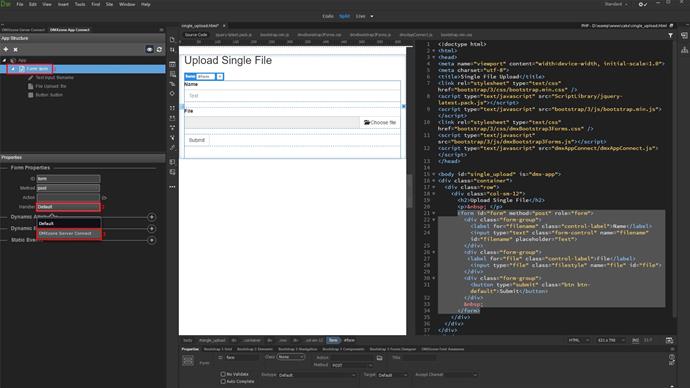Add a Dynamic Attribute with the plus button

pyautogui.click(x=151, y=217)
